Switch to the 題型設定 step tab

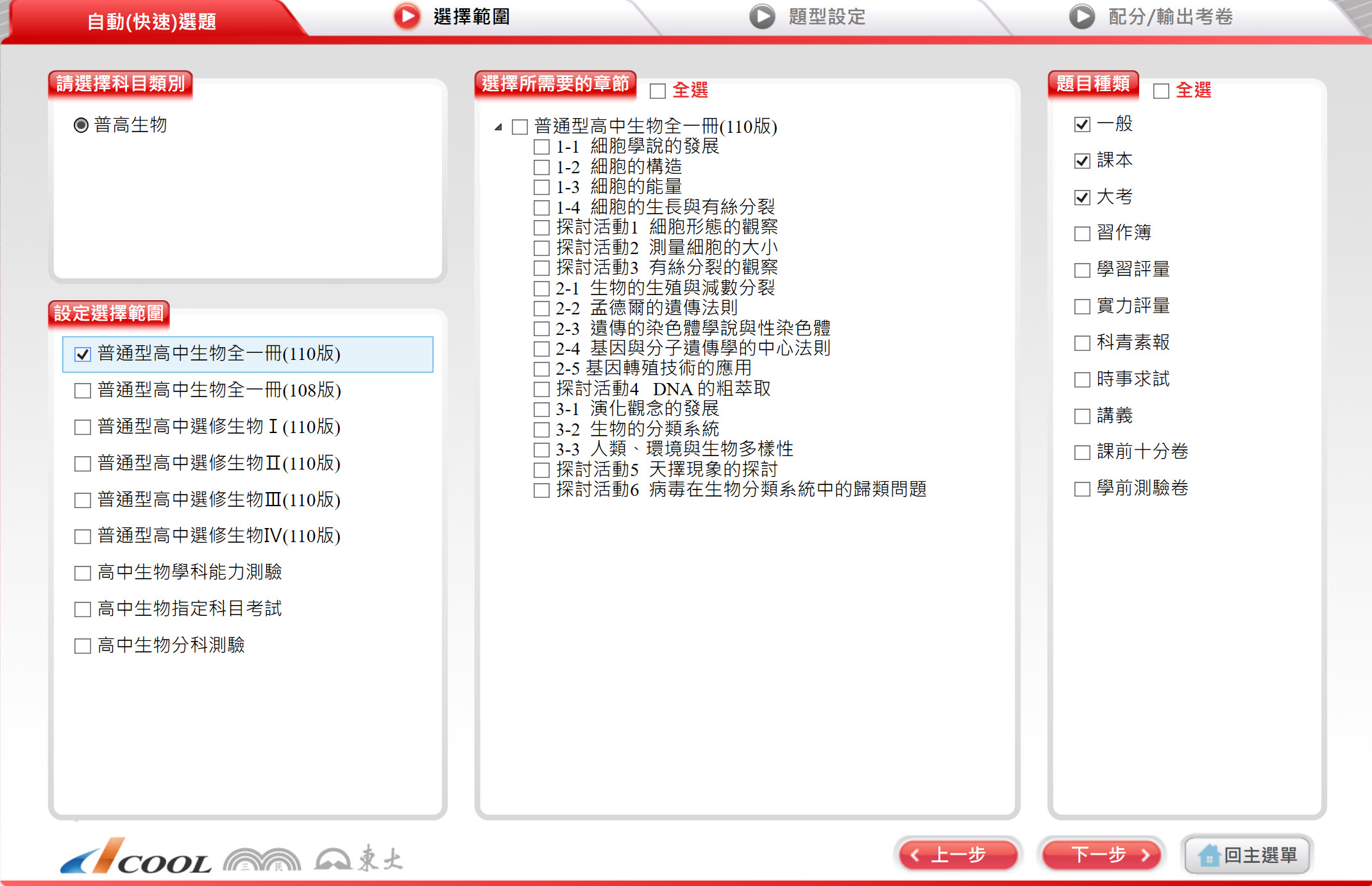point(826,17)
